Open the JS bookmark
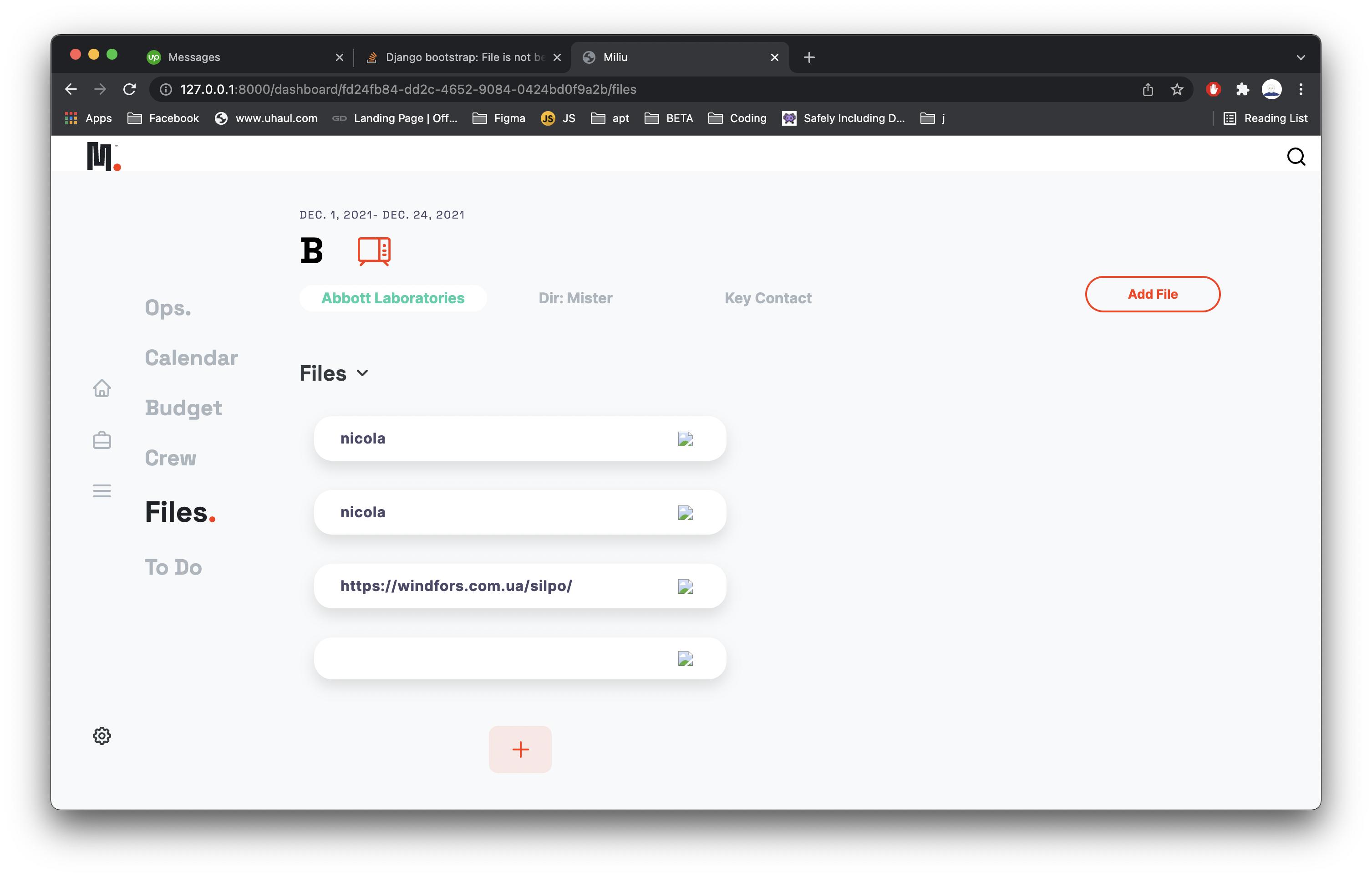This screenshot has width=1372, height=877. [x=559, y=118]
